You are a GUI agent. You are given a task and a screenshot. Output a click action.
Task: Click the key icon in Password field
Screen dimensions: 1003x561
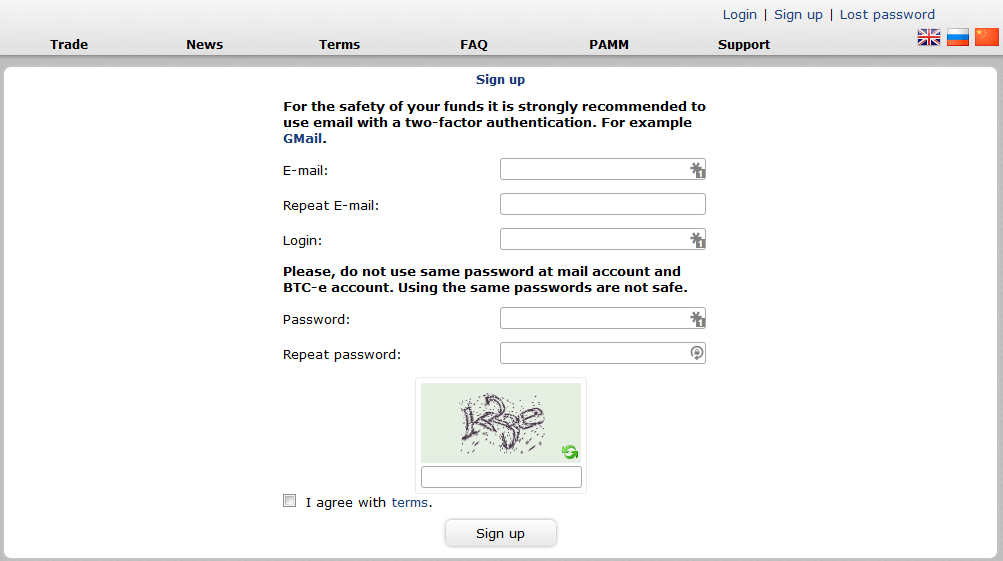[x=697, y=319]
